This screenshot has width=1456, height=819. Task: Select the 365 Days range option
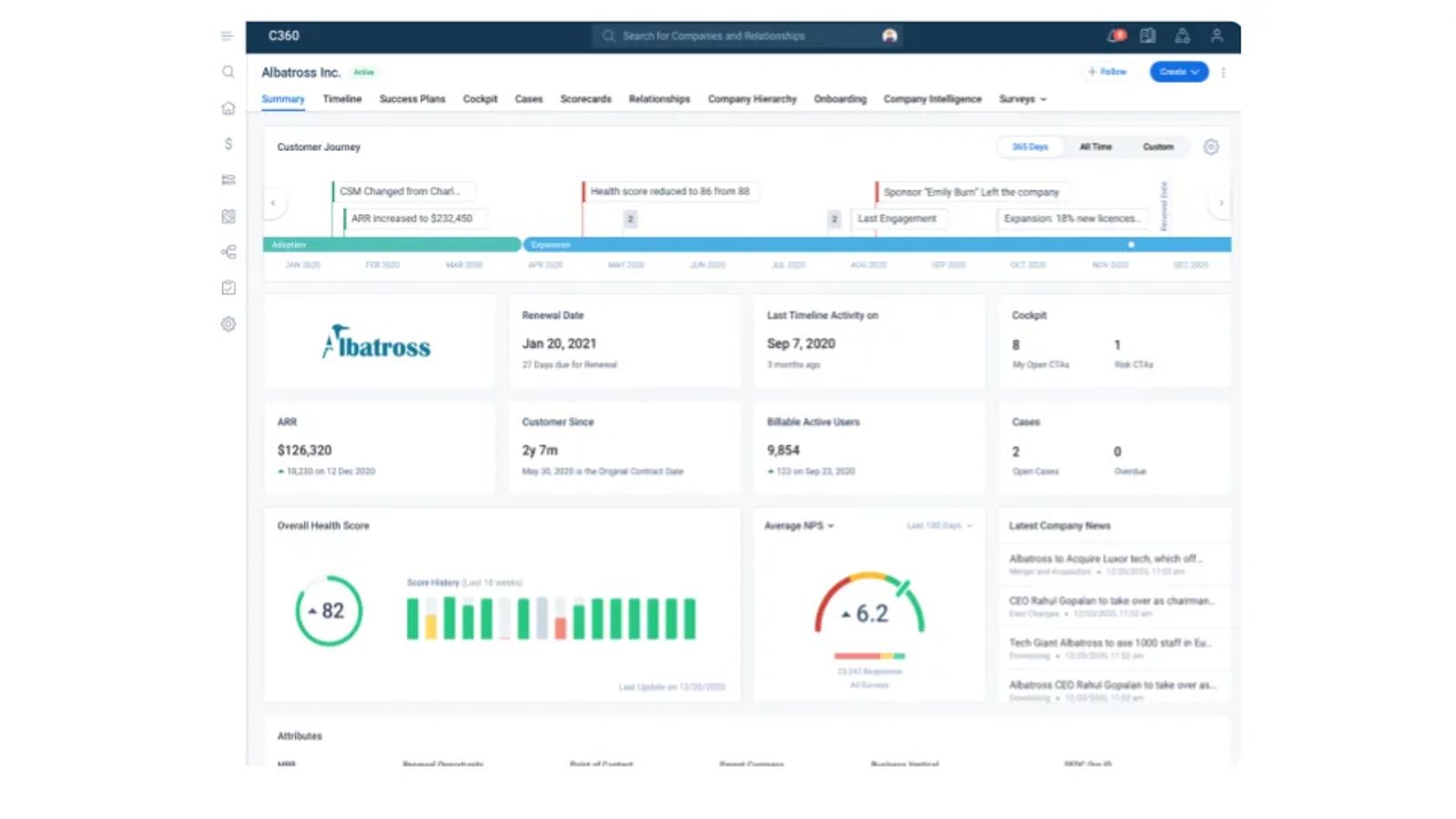pyautogui.click(x=1030, y=147)
